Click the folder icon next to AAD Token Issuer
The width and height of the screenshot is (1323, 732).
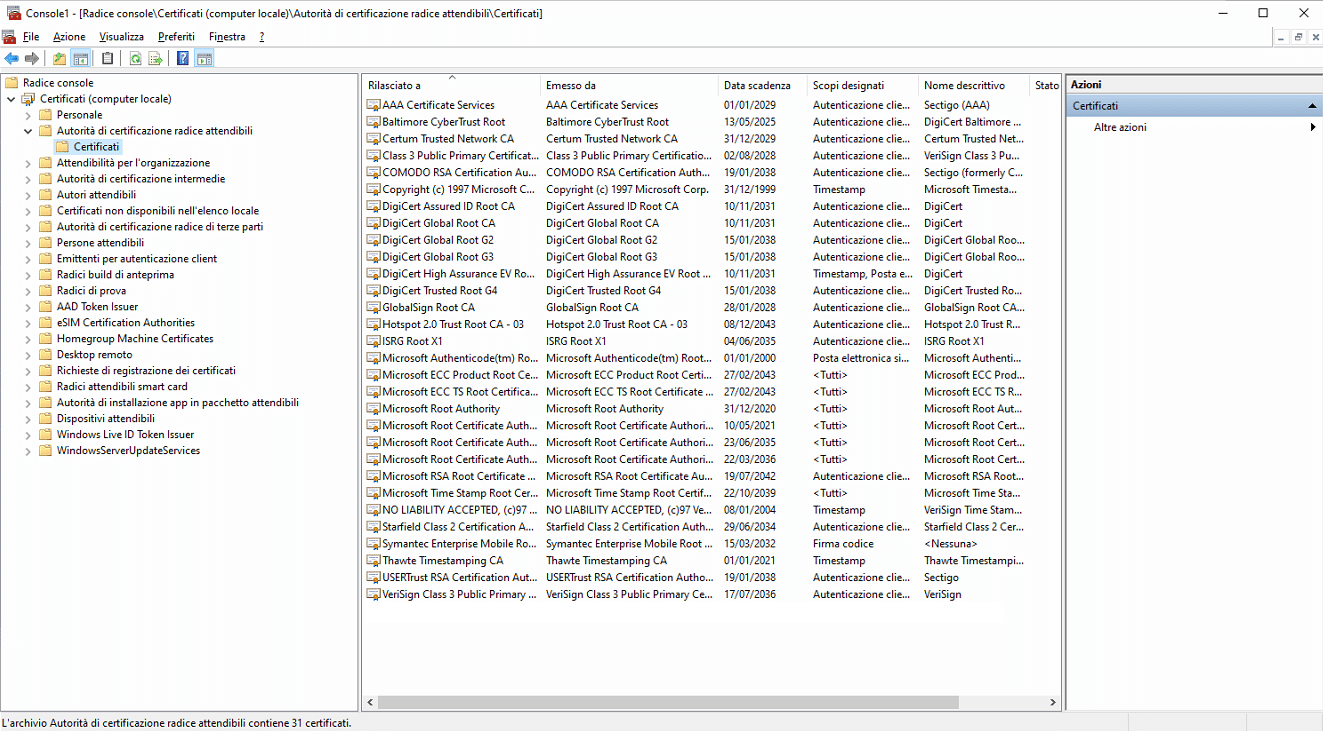[45, 307]
